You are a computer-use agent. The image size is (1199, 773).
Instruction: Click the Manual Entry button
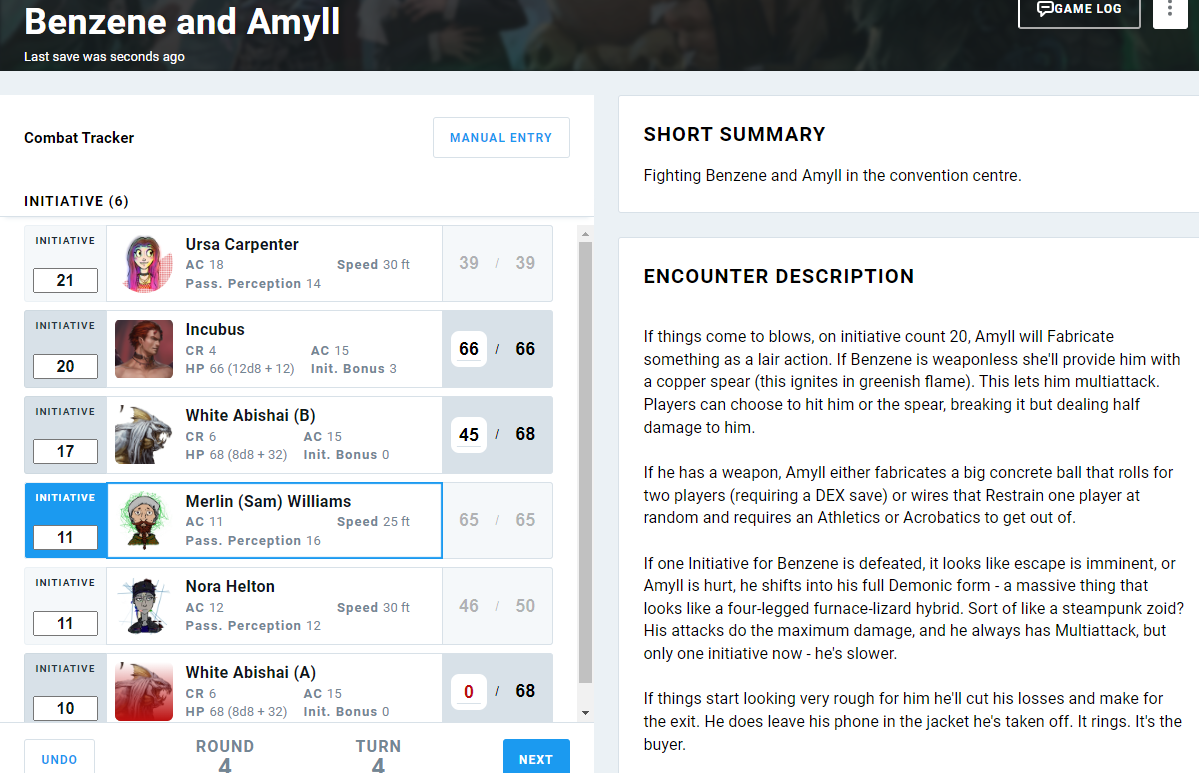pos(501,138)
